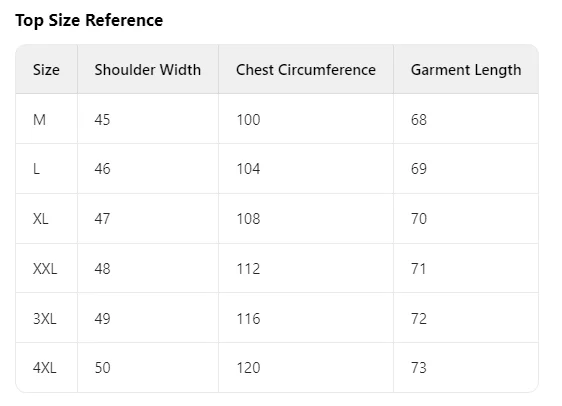Click chest circumference value 104
The width and height of the screenshot is (562, 406).
click(x=248, y=169)
